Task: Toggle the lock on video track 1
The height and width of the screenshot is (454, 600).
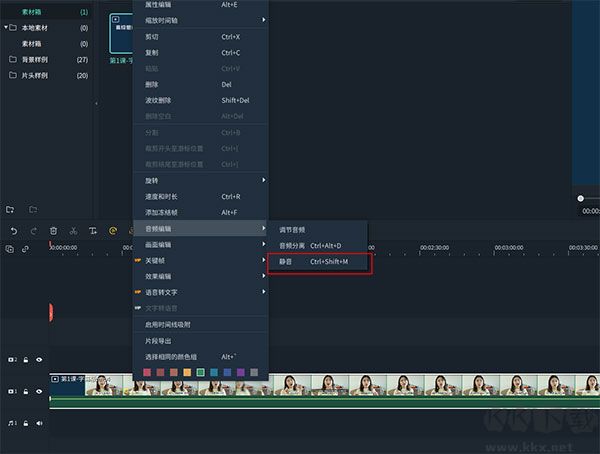Action: pos(26,392)
